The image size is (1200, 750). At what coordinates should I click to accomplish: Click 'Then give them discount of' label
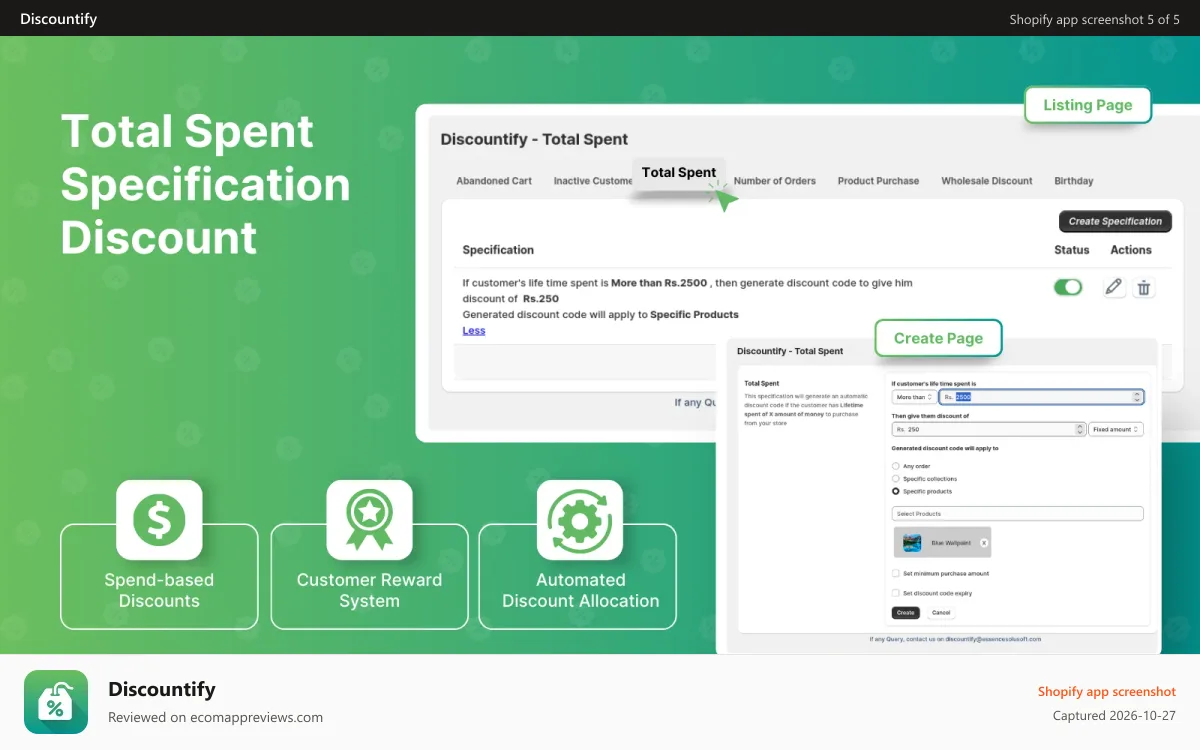pyautogui.click(x=930, y=416)
